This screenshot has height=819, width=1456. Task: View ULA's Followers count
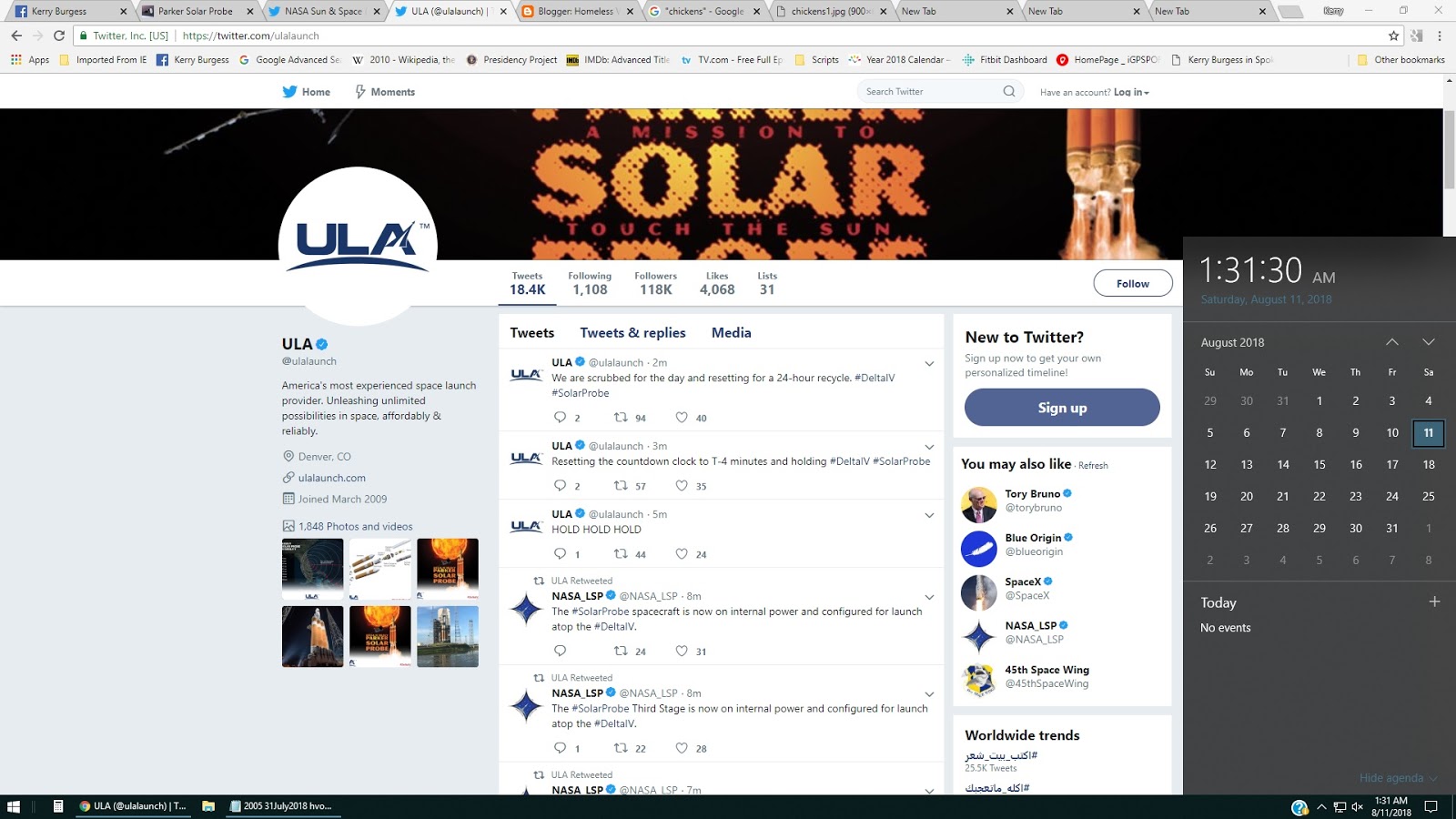(x=655, y=283)
